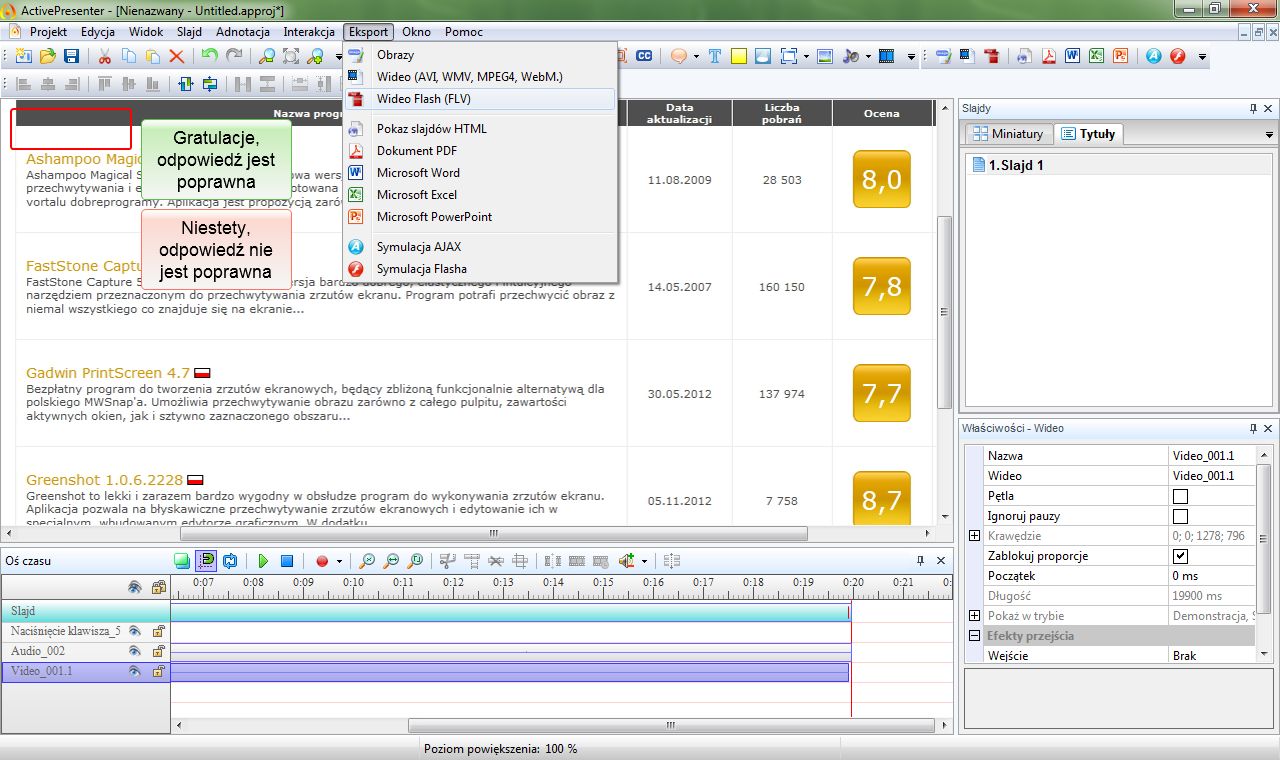Enable the Ignoruj pauzy checkbox
The width and height of the screenshot is (1280, 760).
point(1180,516)
